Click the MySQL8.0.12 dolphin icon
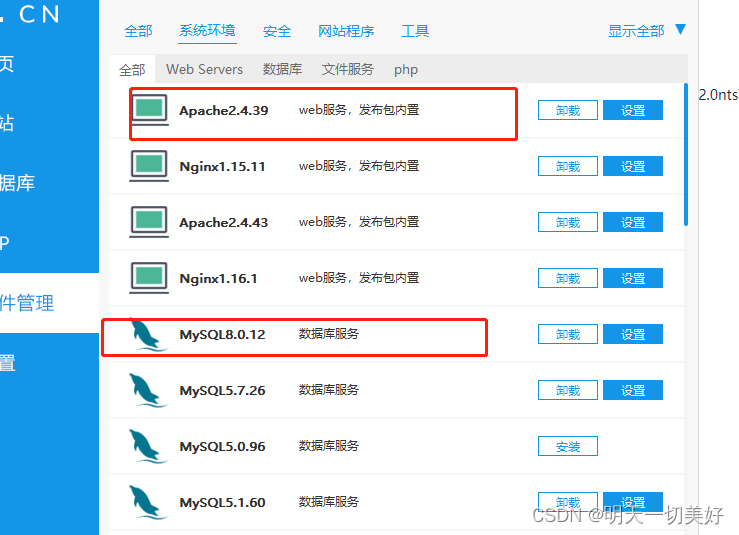Screen dimensions: 739x535 click(x=148, y=335)
